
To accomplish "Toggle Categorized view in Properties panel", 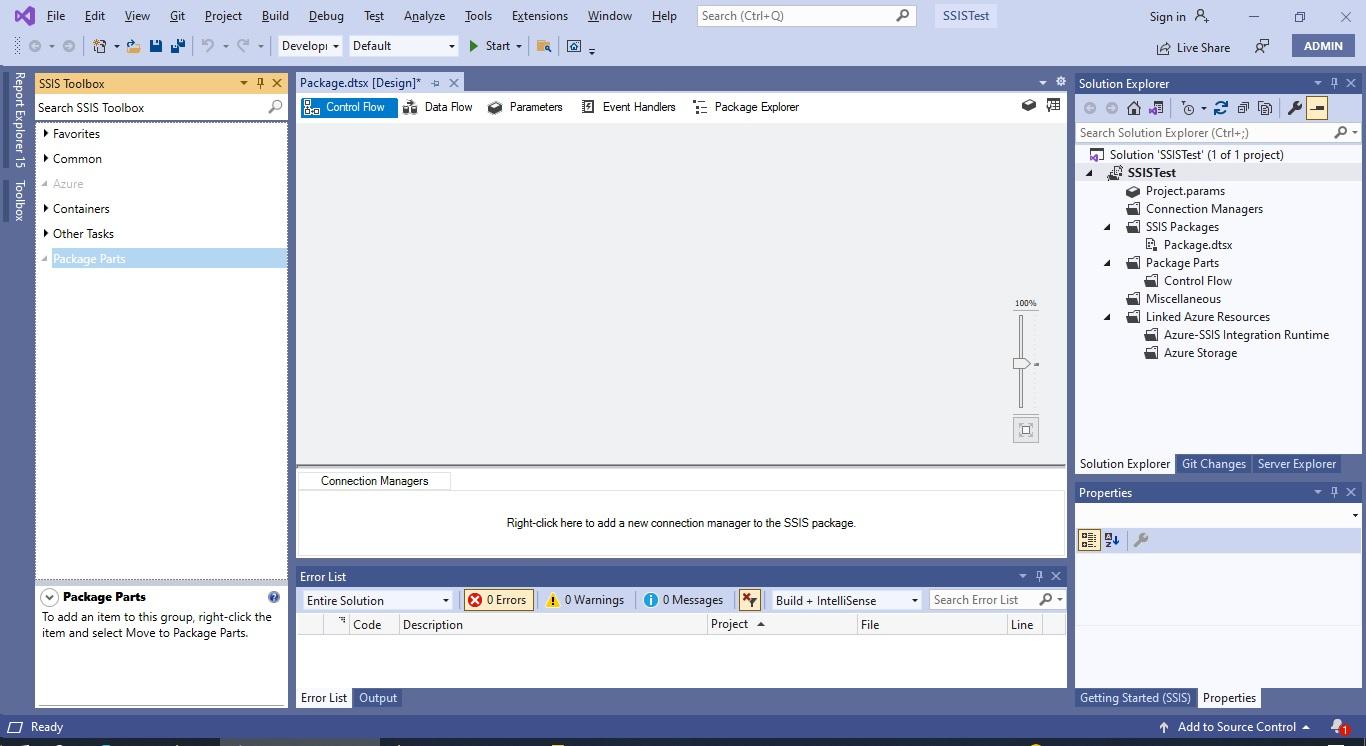I will coord(1089,540).
